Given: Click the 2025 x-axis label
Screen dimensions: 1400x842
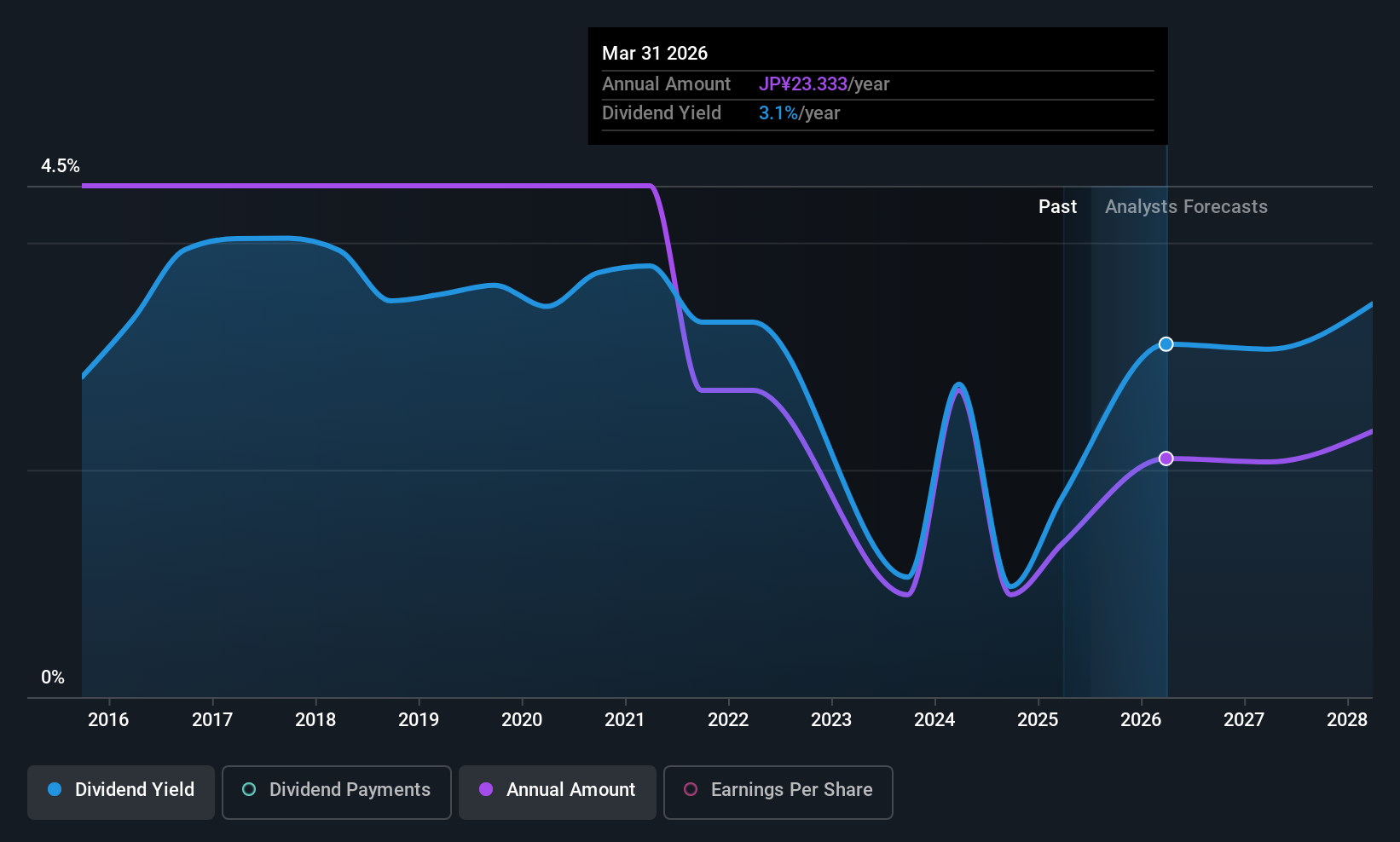Looking at the screenshot, I should (1038, 720).
